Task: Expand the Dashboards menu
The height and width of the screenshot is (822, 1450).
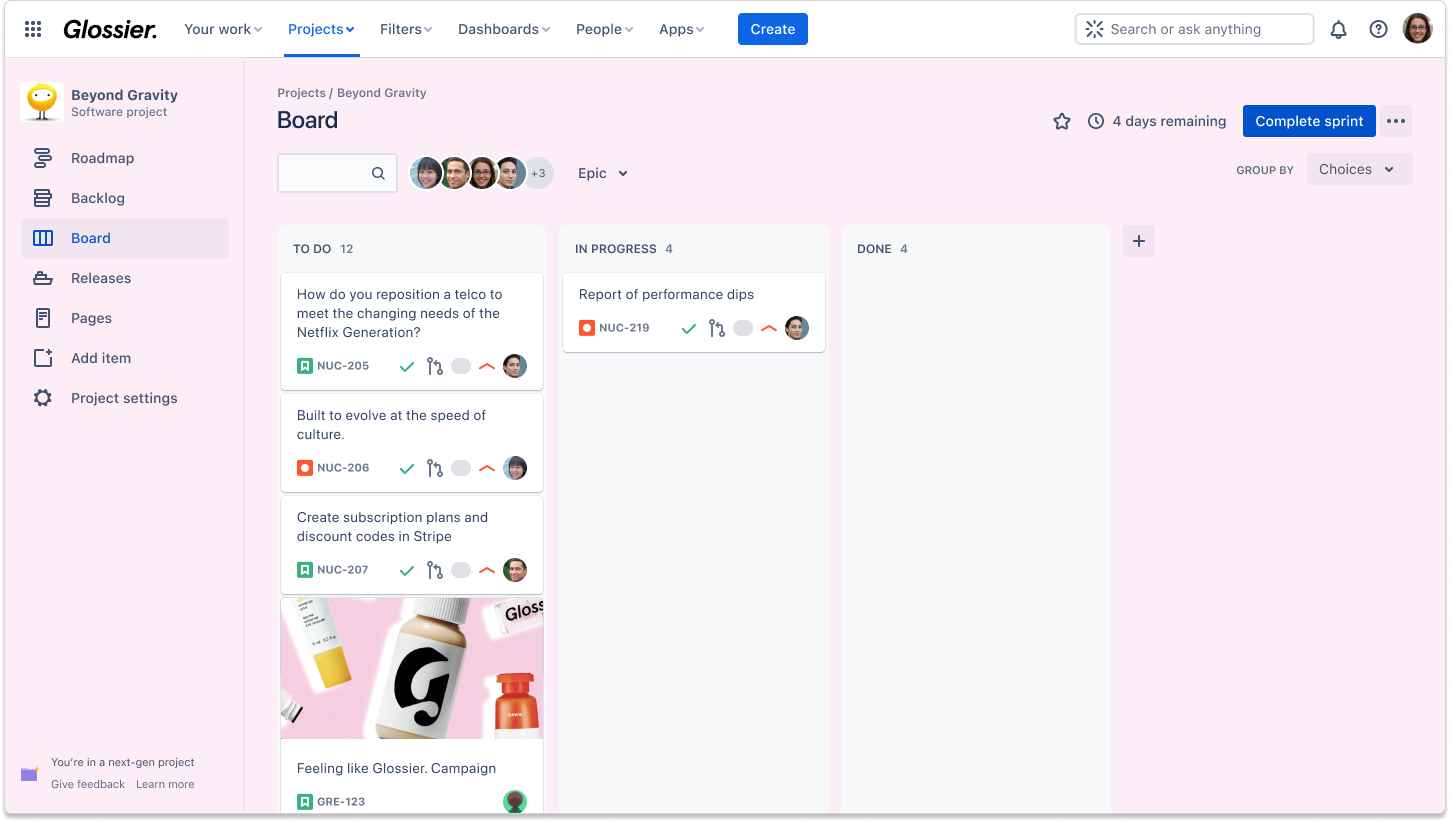Action: pos(504,29)
